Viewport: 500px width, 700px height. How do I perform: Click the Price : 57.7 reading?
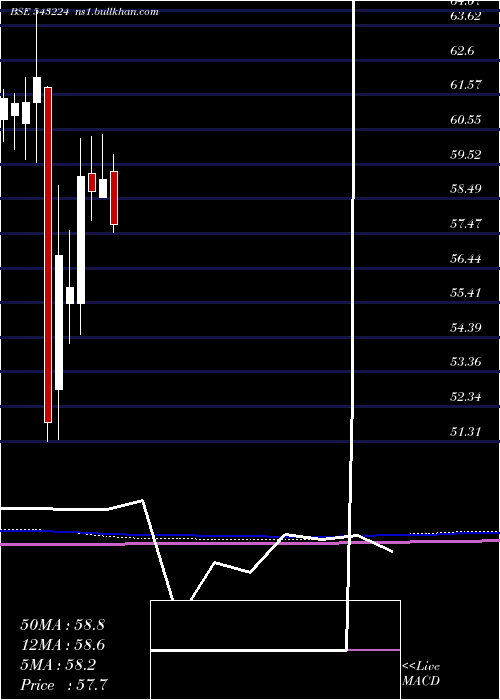pos(64,684)
